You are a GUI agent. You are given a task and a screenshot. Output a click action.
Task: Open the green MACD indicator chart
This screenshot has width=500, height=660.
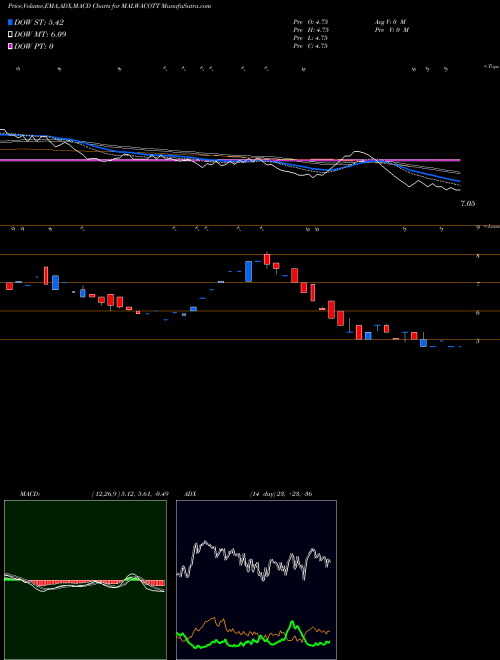[x=85, y=580]
